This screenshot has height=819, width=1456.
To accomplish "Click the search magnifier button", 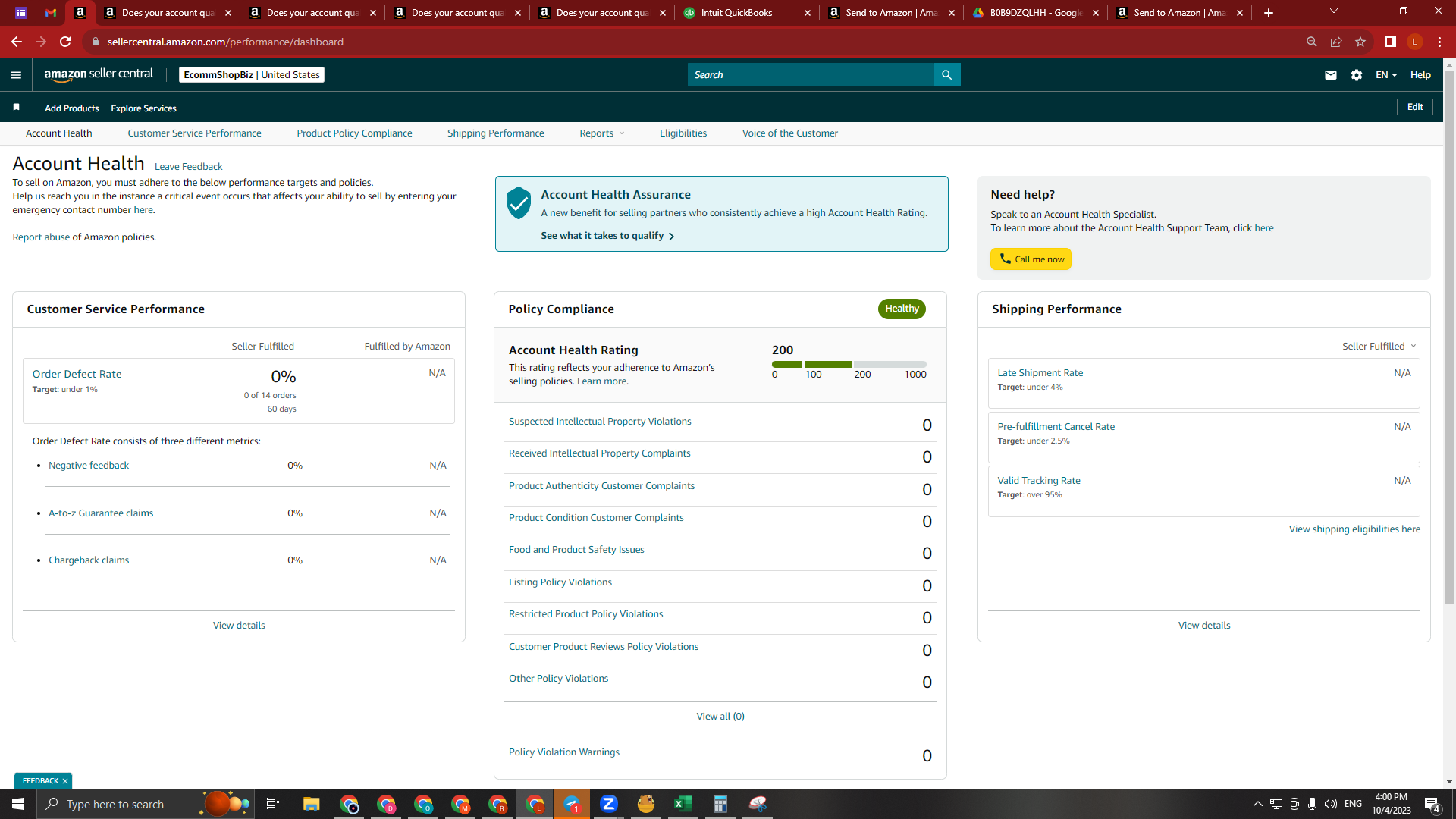I will point(946,74).
